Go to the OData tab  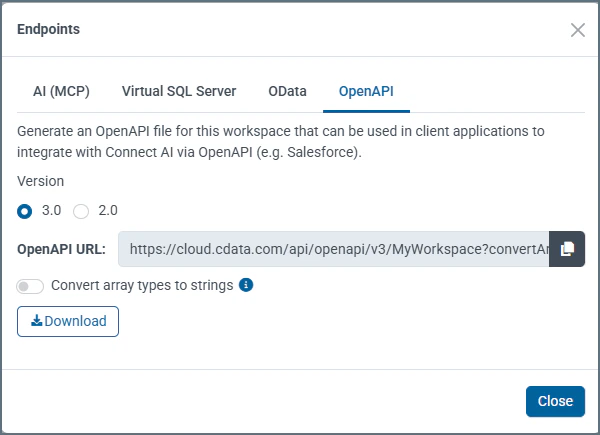click(x=287, y=91)
